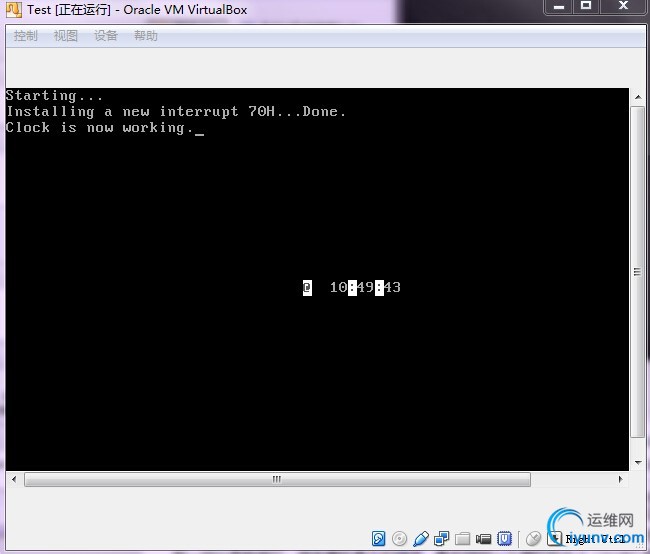Open the 设备 menu

click(x=106, y=36)
